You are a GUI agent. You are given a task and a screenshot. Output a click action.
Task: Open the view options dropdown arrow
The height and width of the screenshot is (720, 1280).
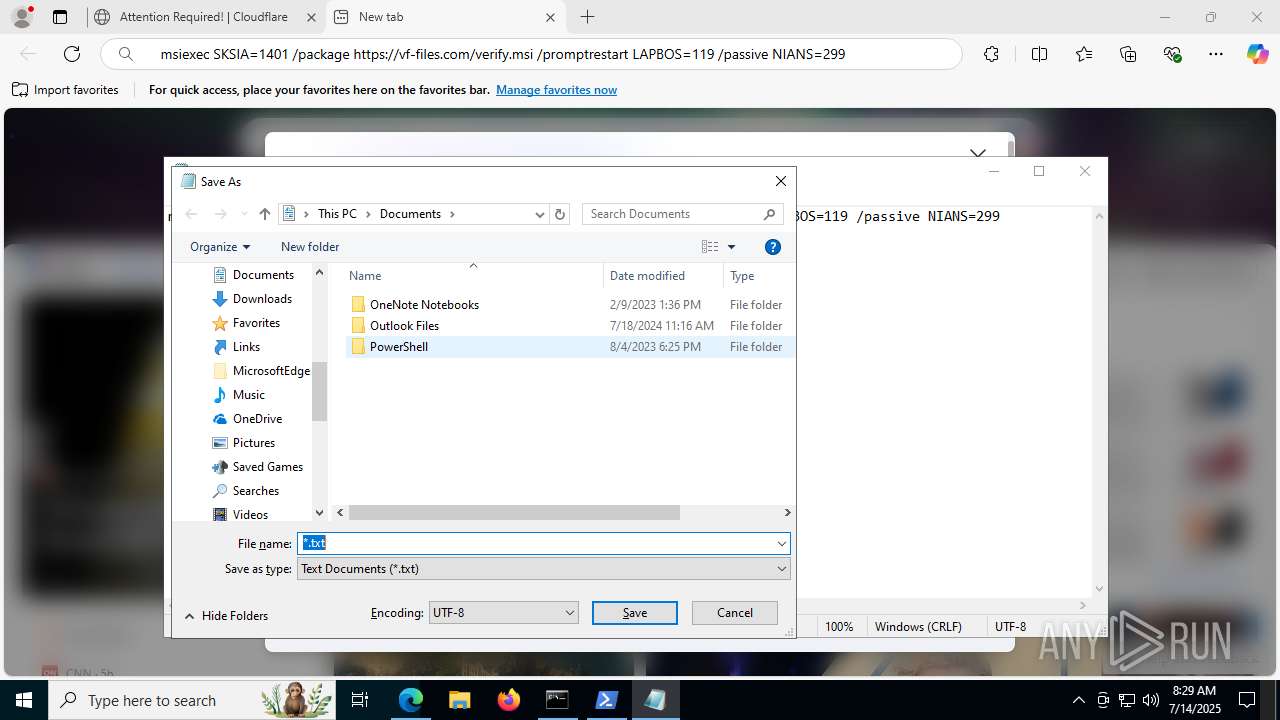pos(731,247)
